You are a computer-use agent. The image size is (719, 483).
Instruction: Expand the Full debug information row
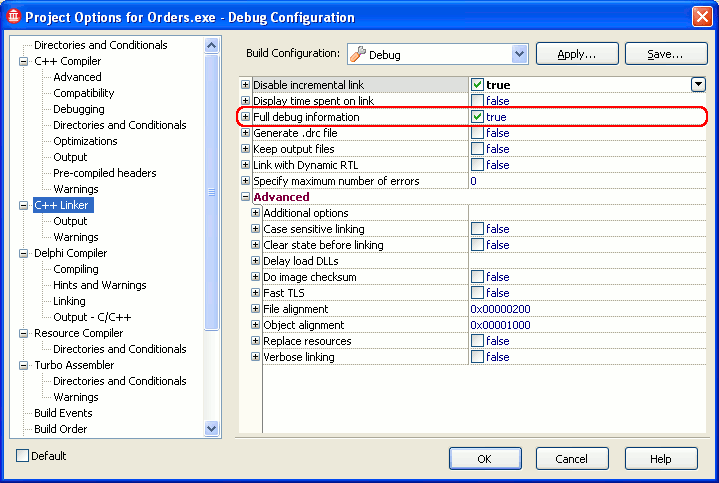(246, 117)
